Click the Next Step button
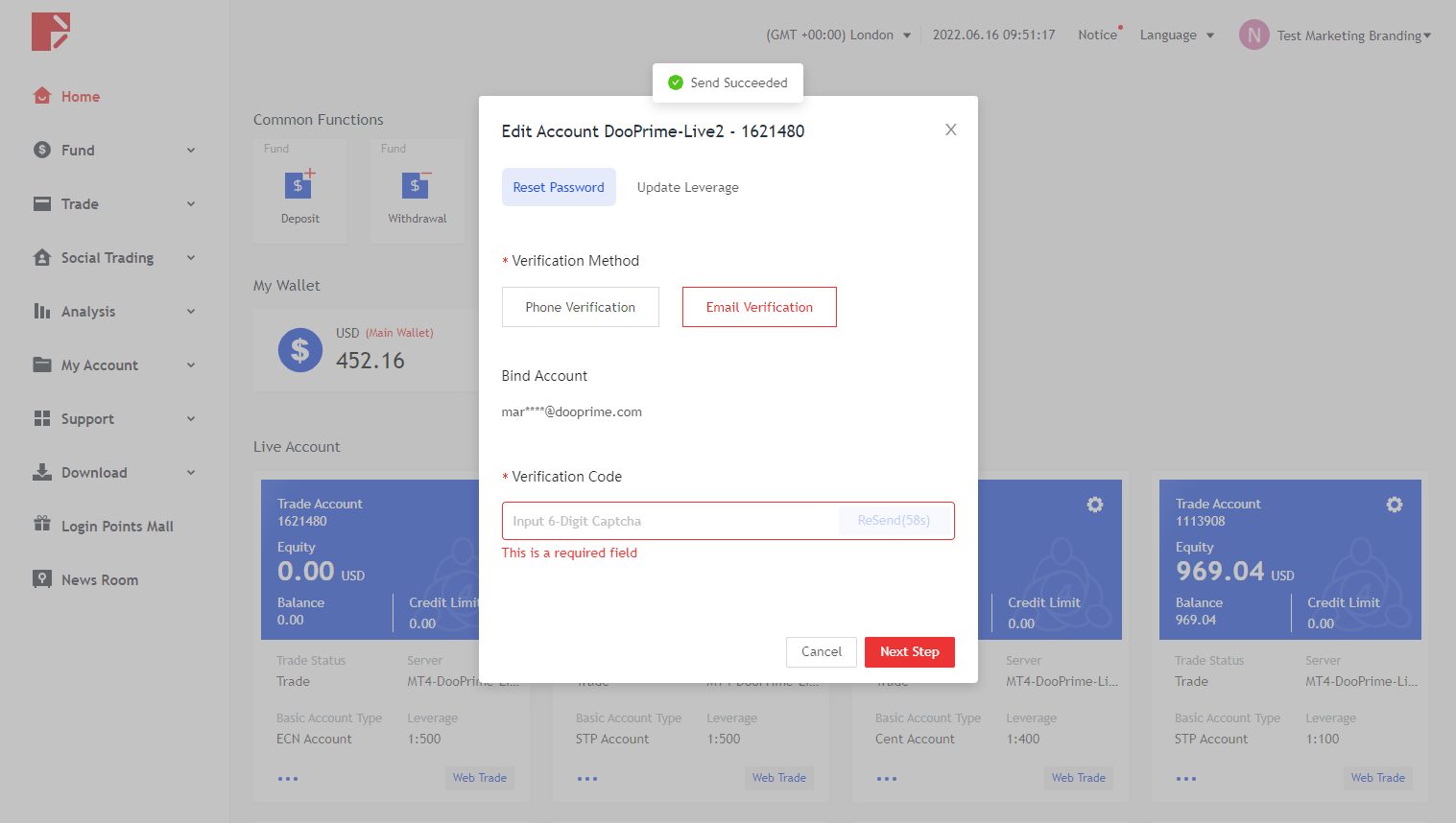 909,651
